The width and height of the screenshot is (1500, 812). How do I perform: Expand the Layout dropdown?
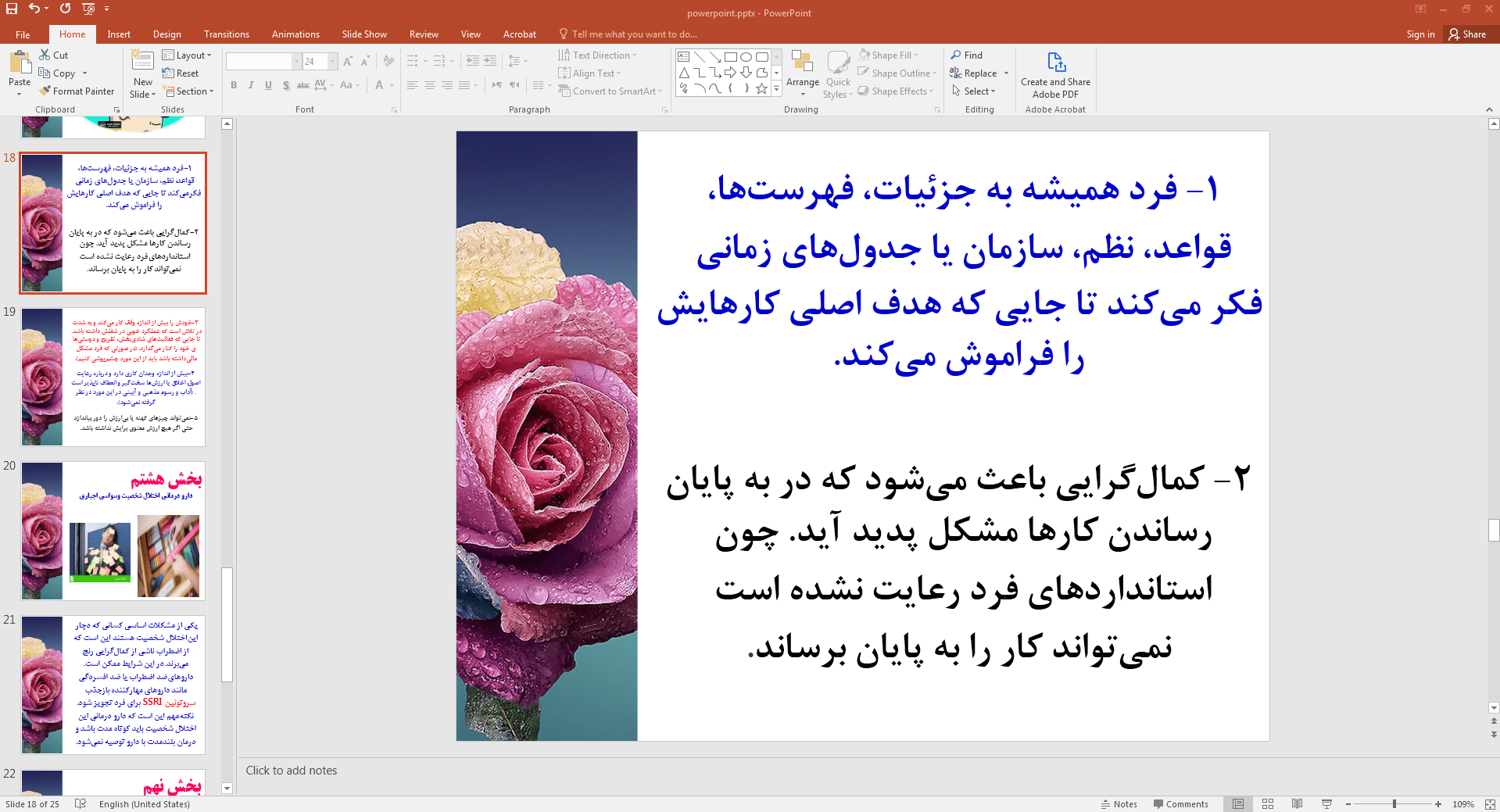point(187,55)
